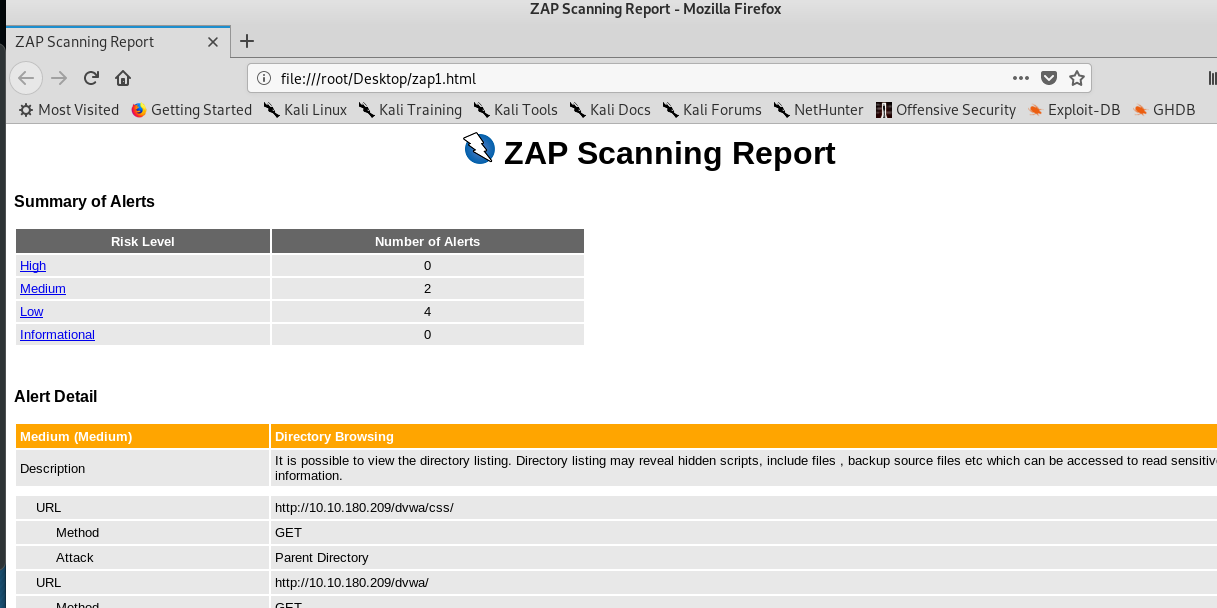Click the 'Attack' row label
The height and width of the screenshot is (608, 1217).
coord(75,558)
